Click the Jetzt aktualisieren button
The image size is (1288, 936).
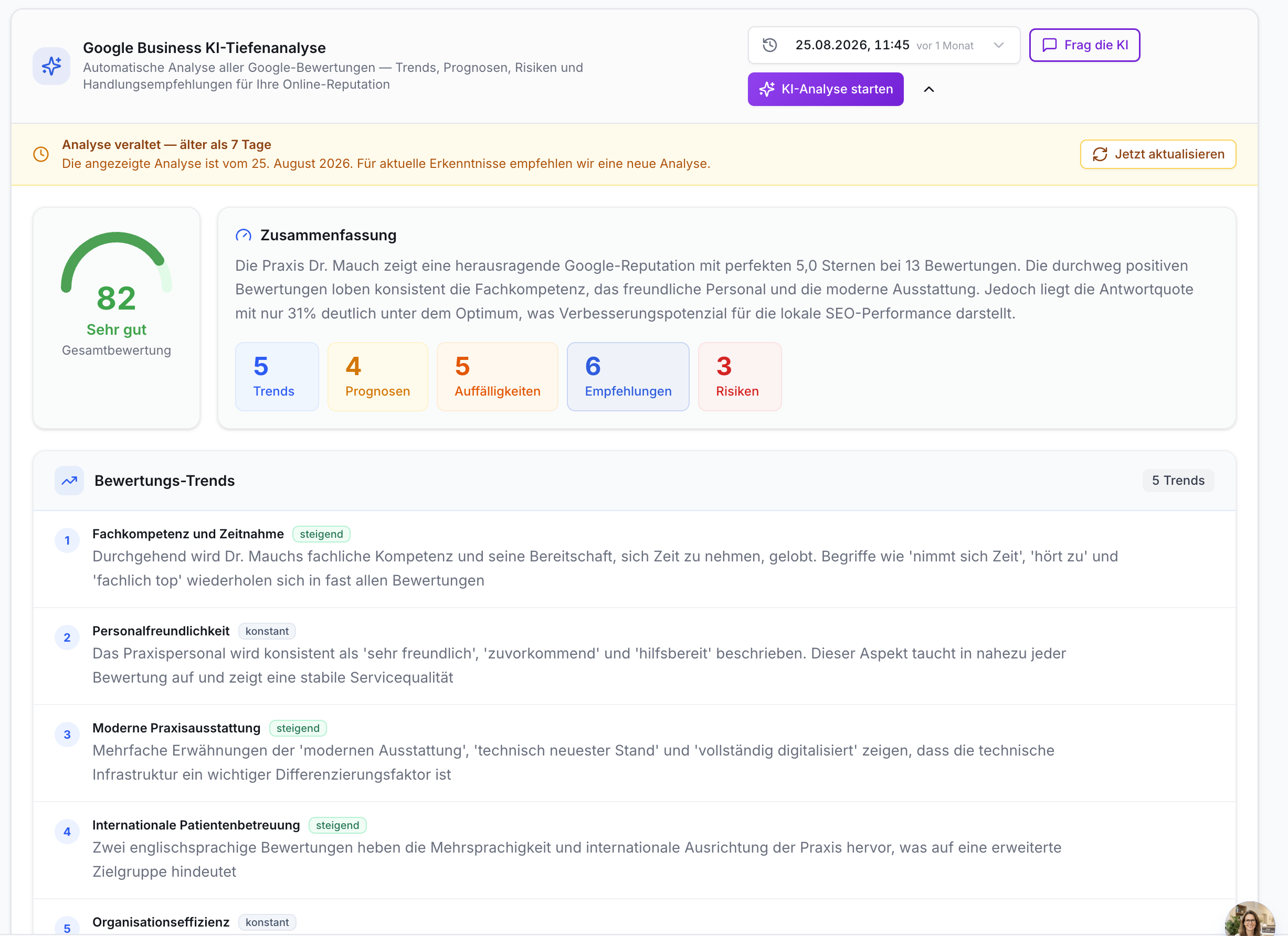coord(1157,154)
